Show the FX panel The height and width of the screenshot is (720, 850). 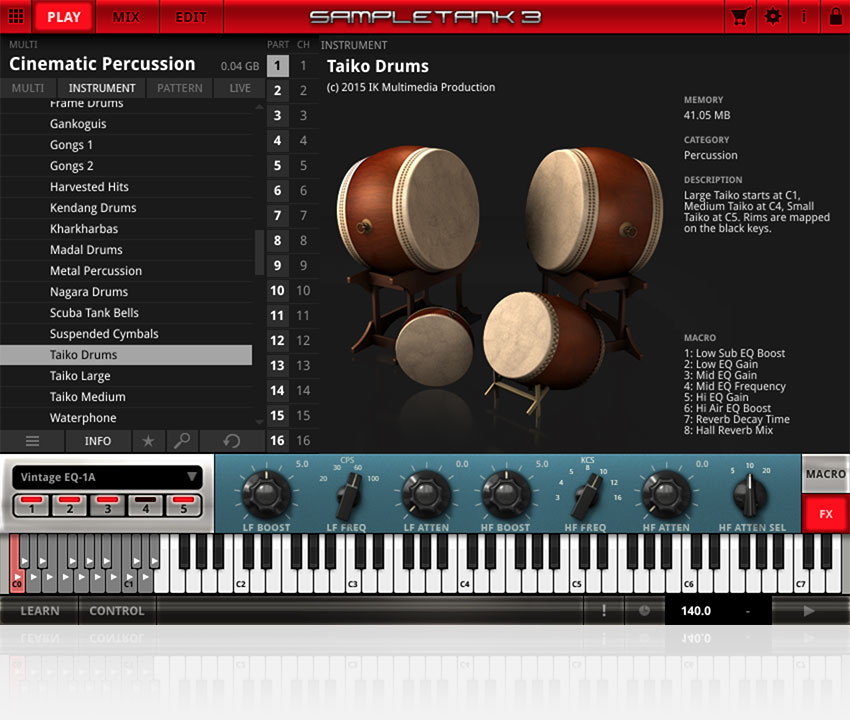coord(825,513)
